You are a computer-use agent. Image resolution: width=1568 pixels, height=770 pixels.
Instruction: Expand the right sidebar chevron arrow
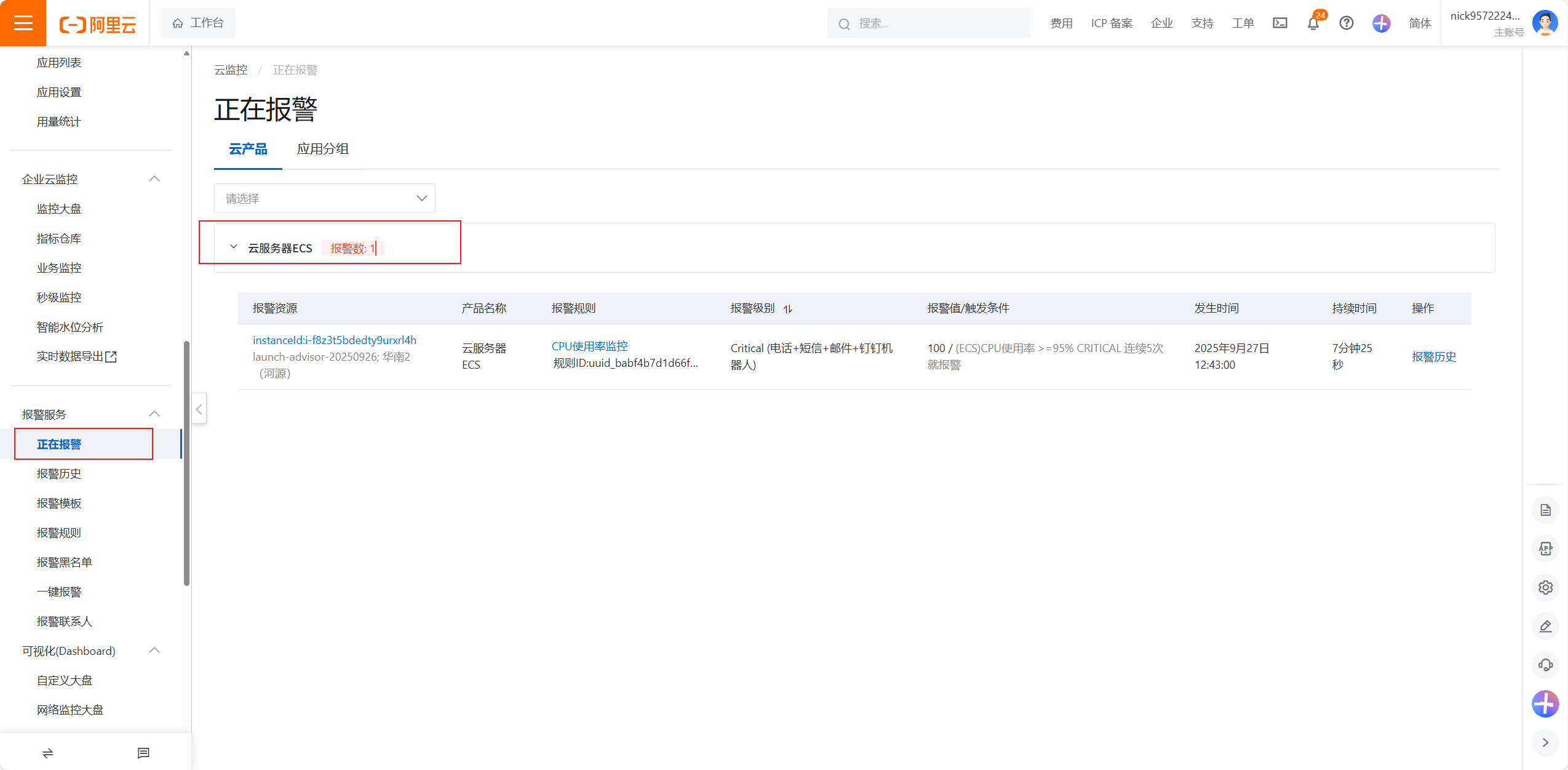1545,742
